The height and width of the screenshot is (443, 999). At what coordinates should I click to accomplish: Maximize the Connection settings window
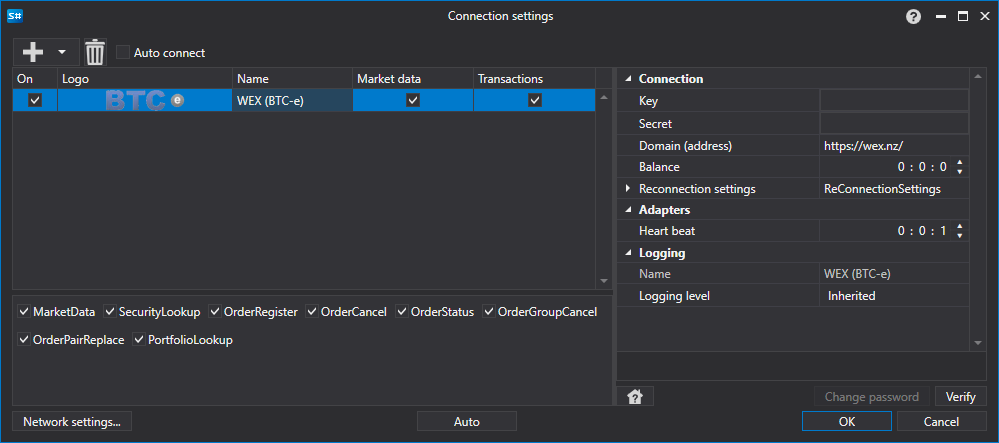click(x=963, y=17)
